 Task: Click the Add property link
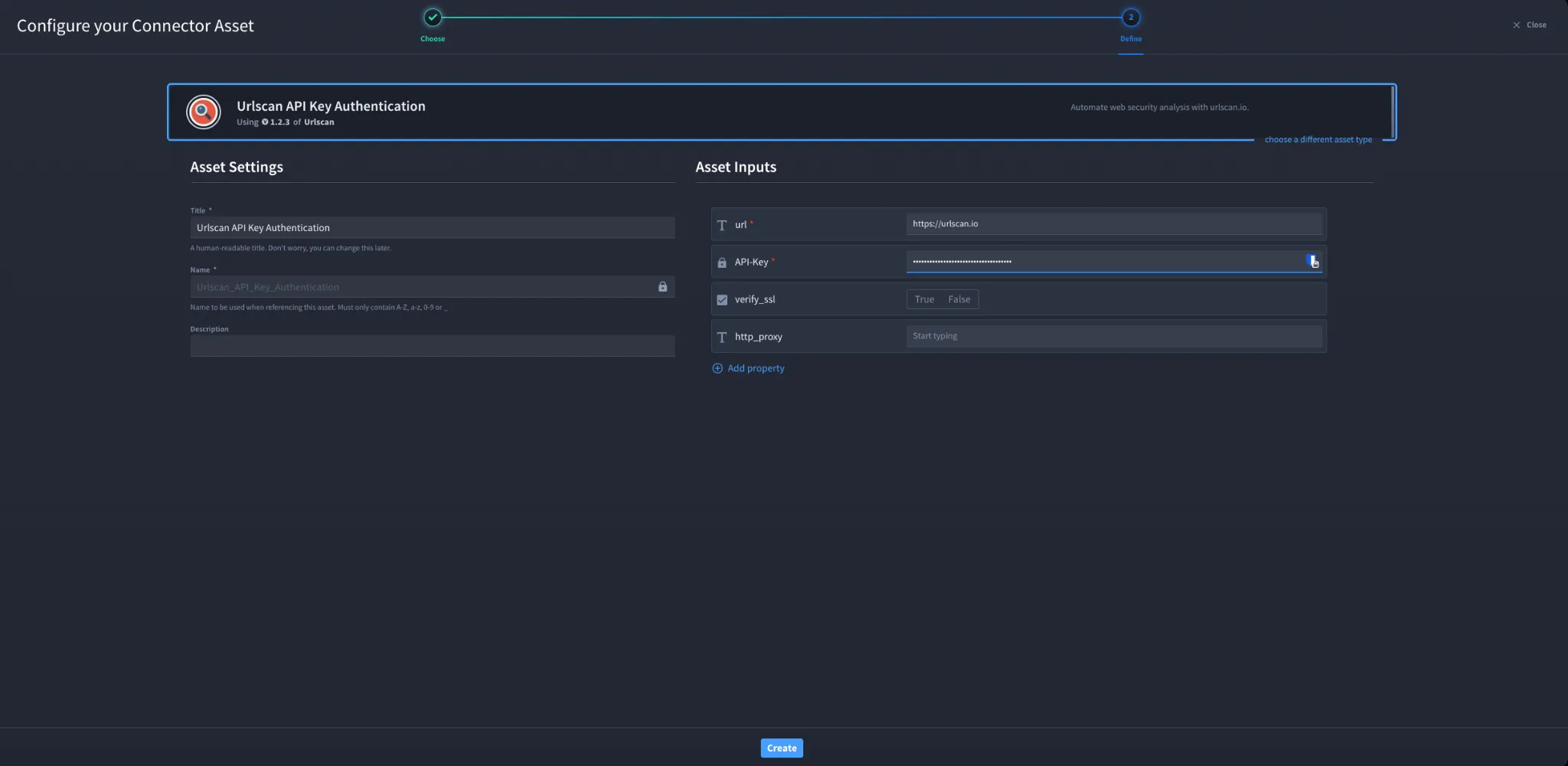(x=756, y=369)
